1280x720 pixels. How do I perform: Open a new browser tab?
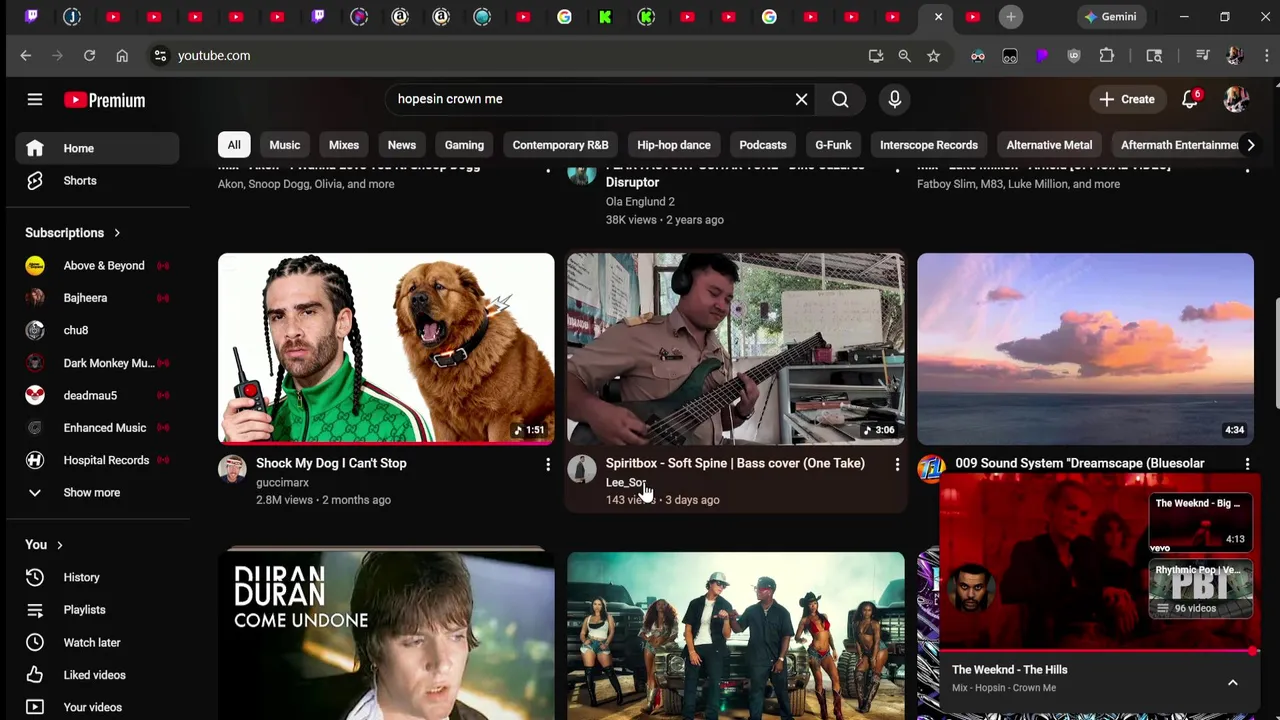[1011, 17]
